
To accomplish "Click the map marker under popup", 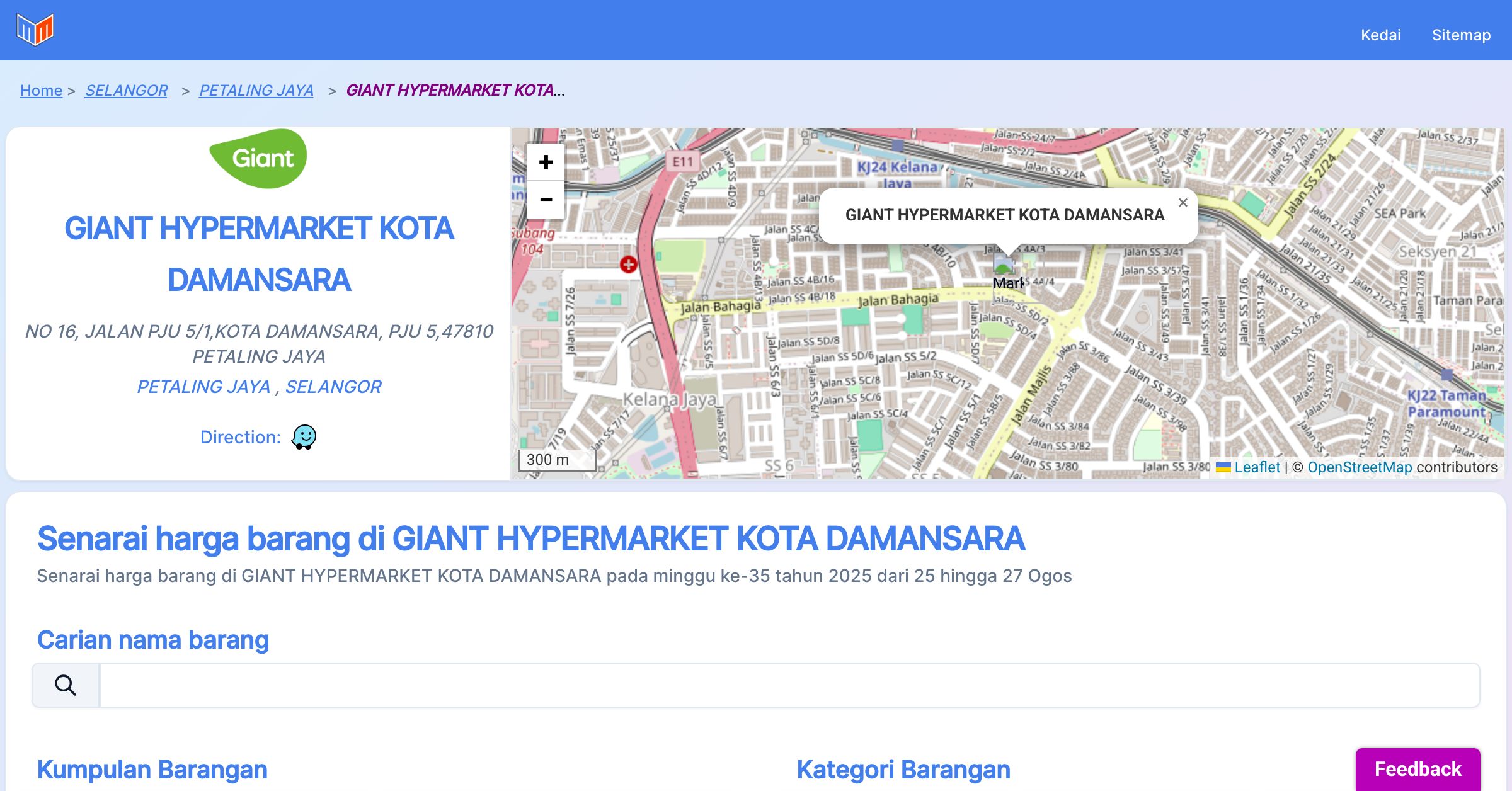I will pos(1003,265).
